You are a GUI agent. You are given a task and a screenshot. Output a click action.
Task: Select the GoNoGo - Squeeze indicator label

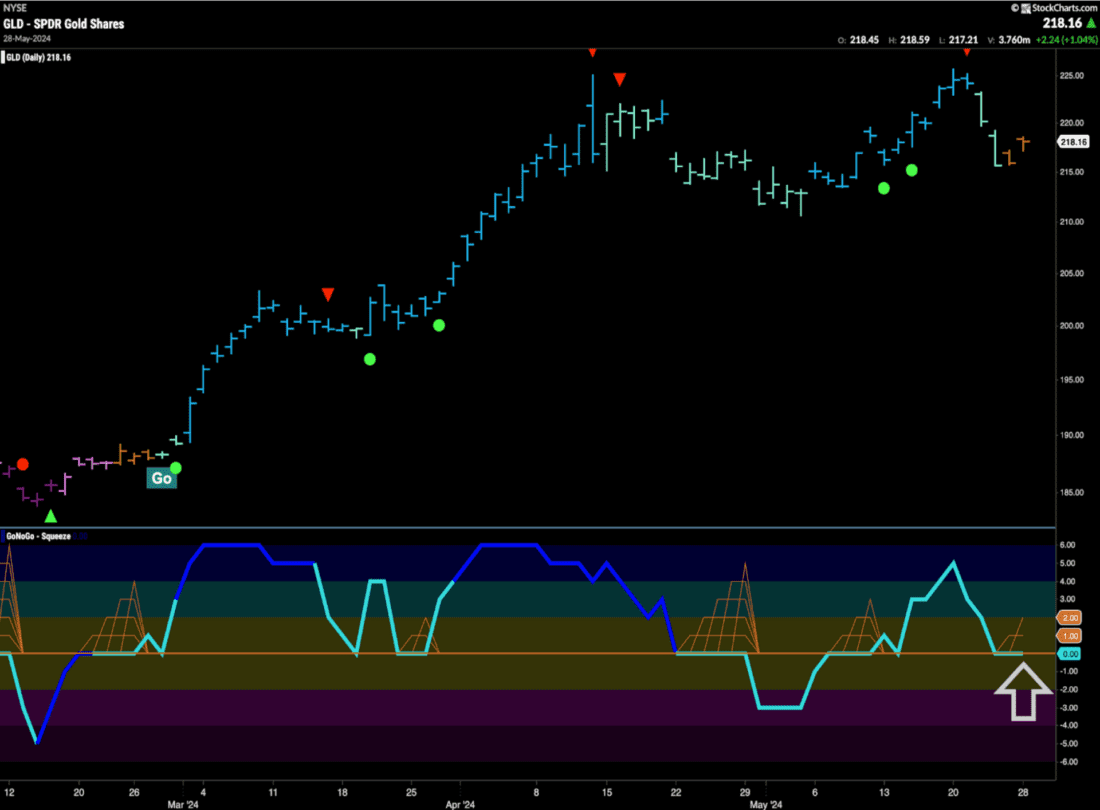42,536
